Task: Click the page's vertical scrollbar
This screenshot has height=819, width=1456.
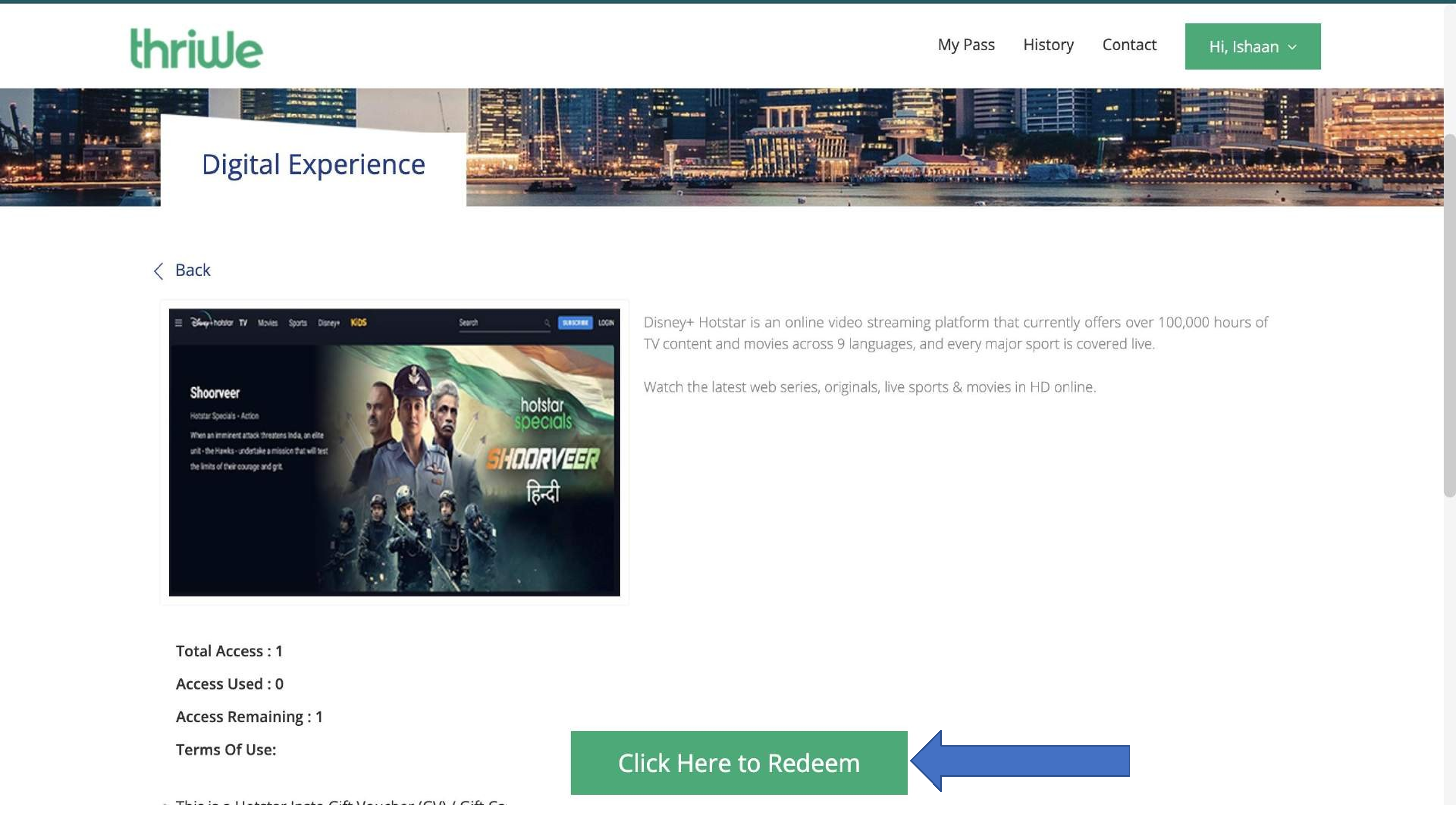Action: coord(1449,317)
